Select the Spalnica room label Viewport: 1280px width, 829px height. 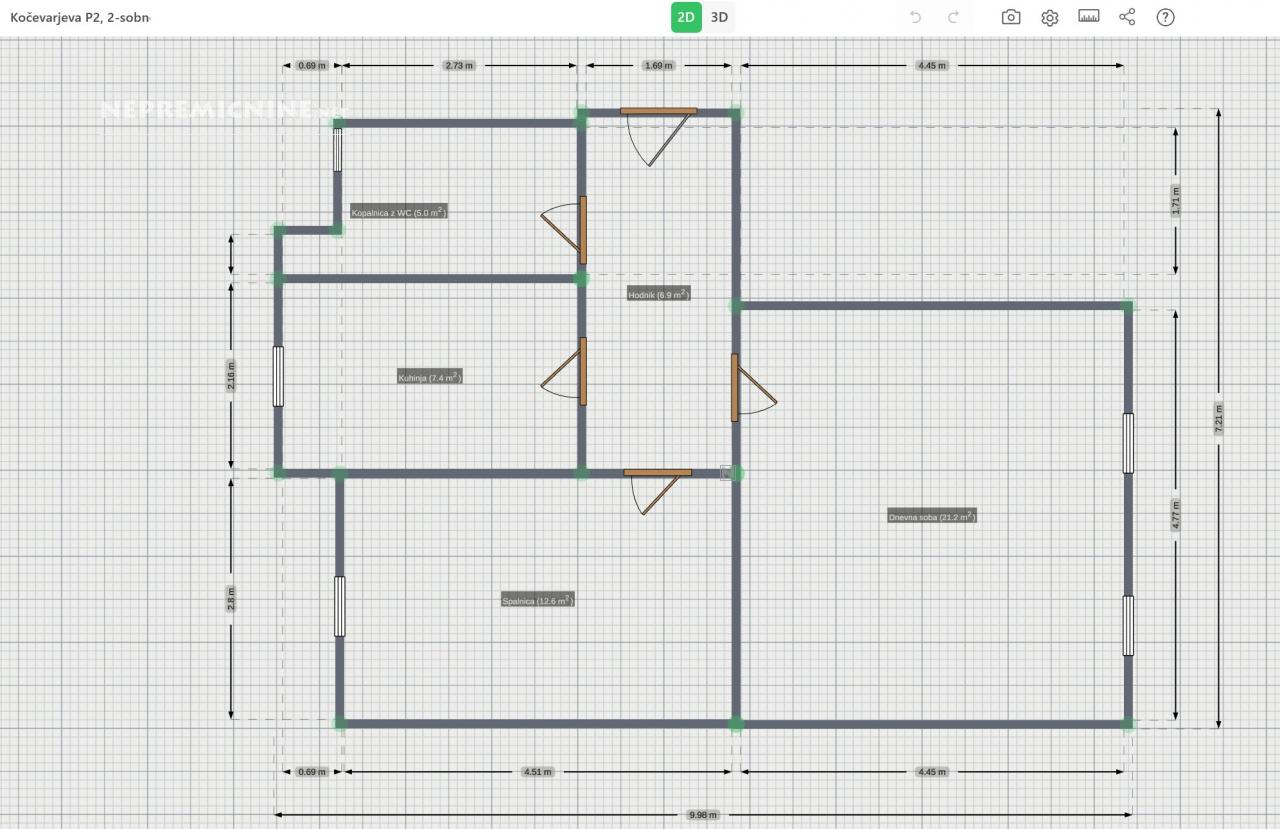(537, 601)
